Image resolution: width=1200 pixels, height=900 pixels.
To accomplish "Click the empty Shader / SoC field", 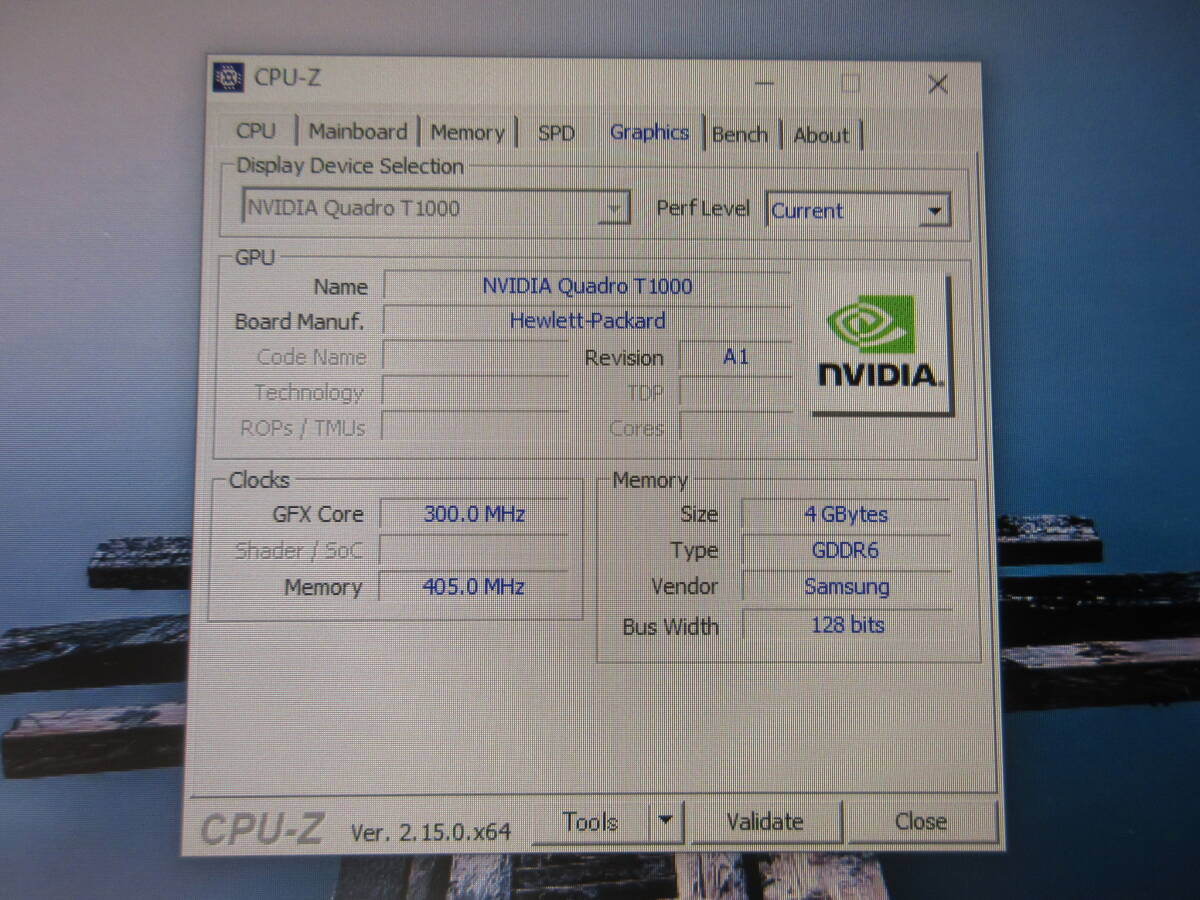I will (474, 551).
